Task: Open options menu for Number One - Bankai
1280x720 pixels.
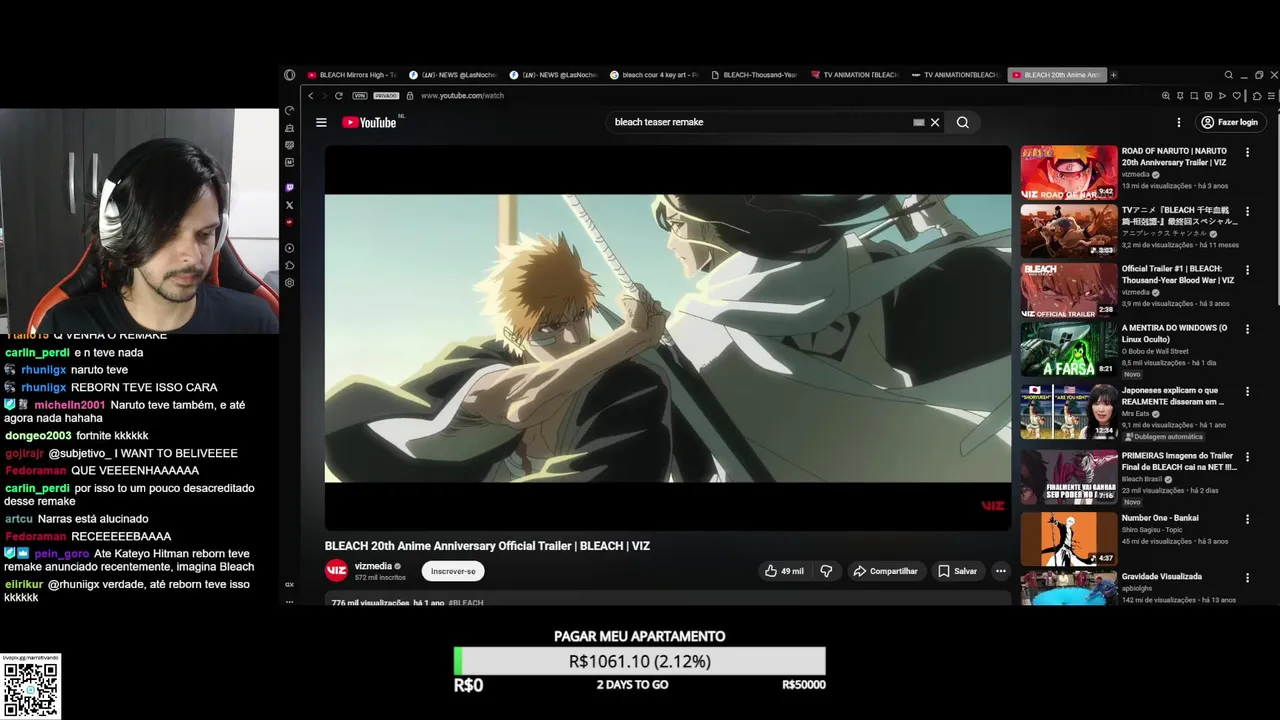Action: [1247, 520]
